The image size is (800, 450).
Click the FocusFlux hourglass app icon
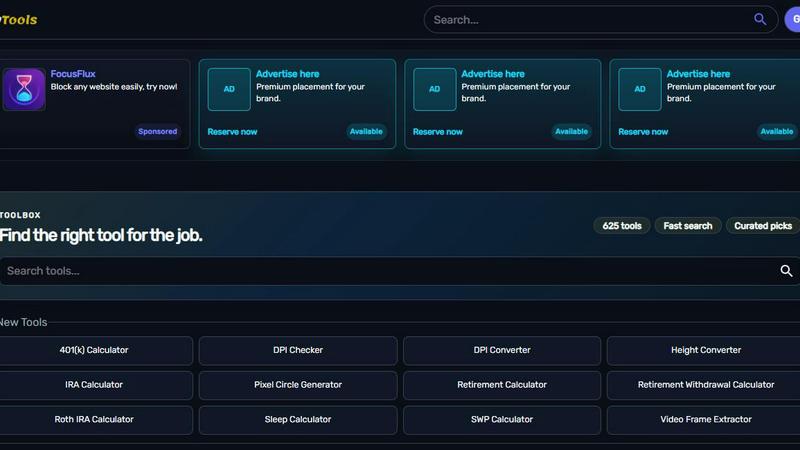point(24,89)
